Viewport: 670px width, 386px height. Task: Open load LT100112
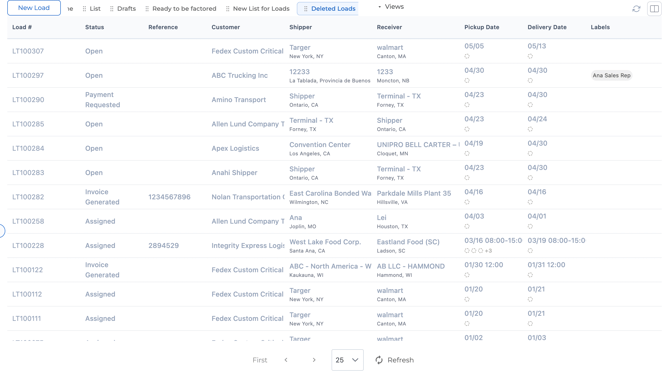(27, 295)
